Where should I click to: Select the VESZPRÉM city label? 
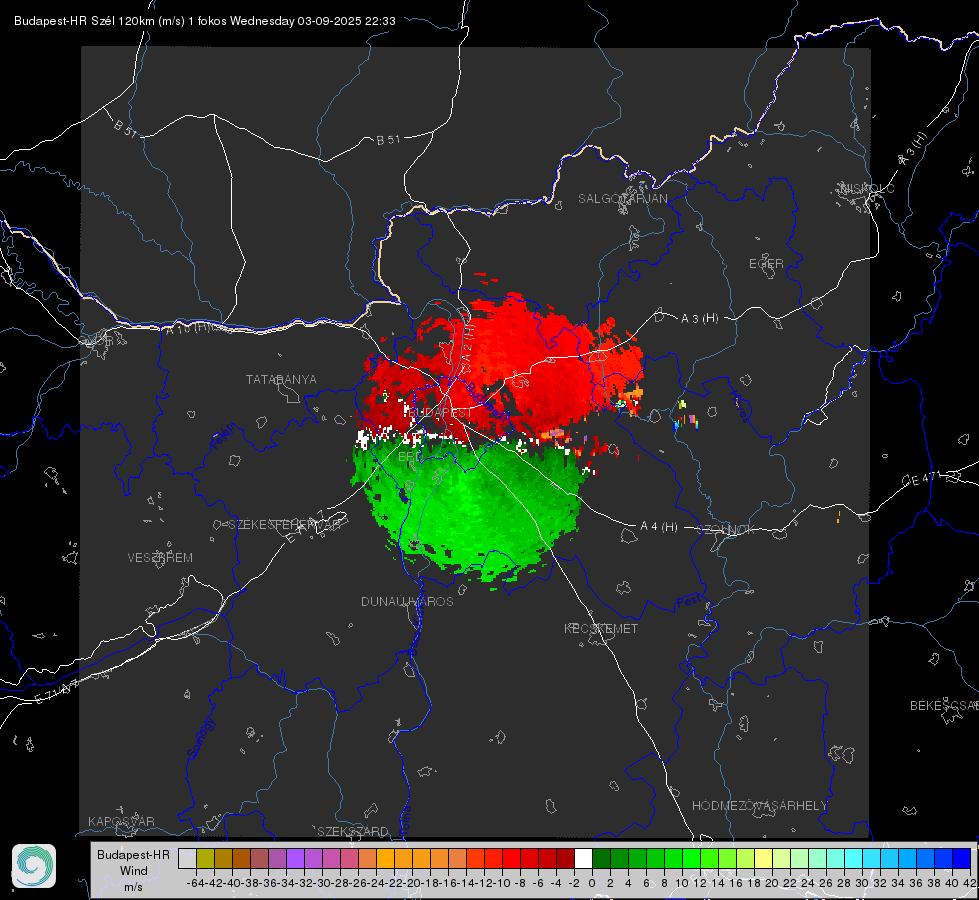click(x=160, y=557)
